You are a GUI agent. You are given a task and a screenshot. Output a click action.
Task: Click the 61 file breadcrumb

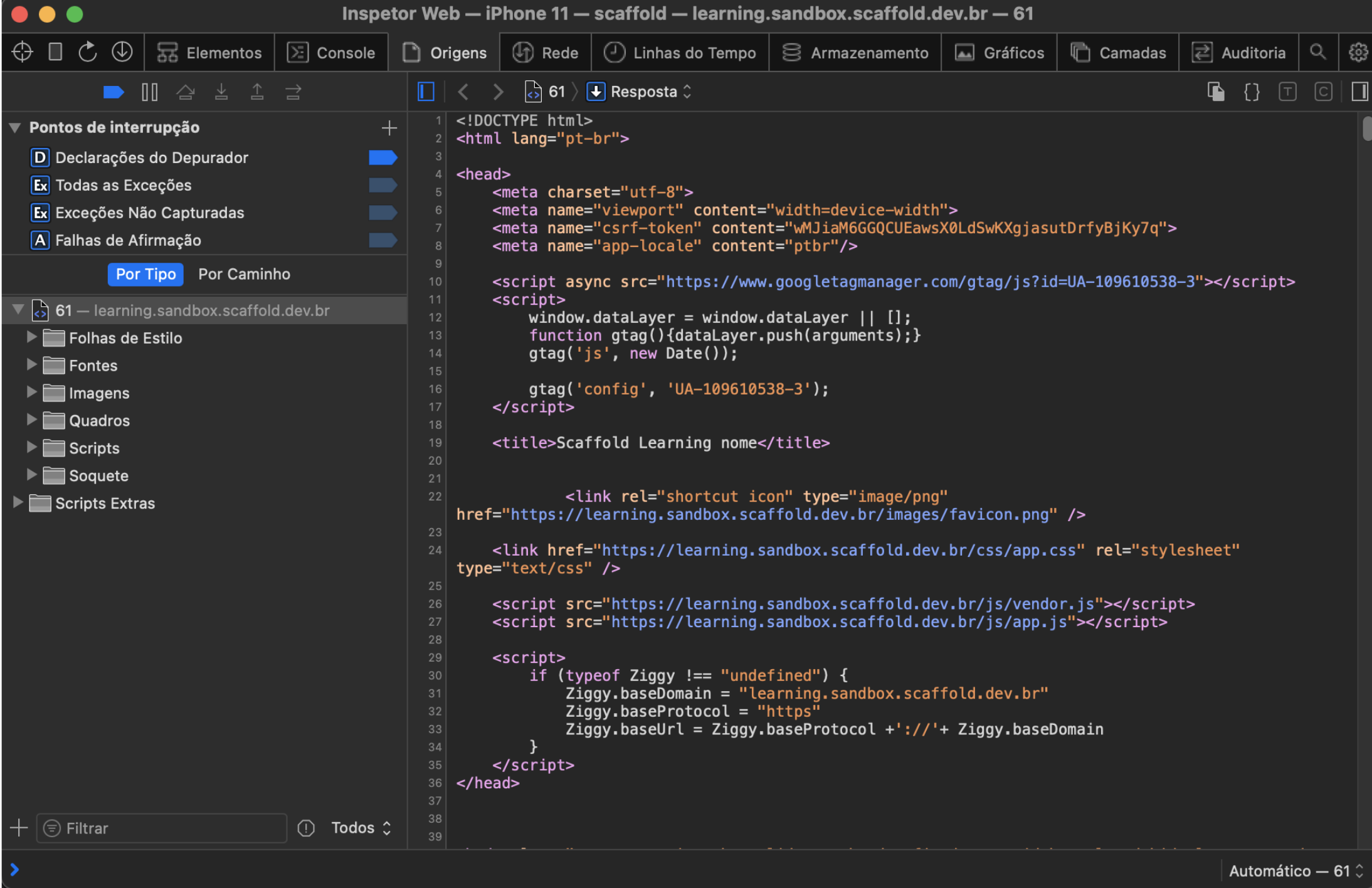click(x=545, y=92)
